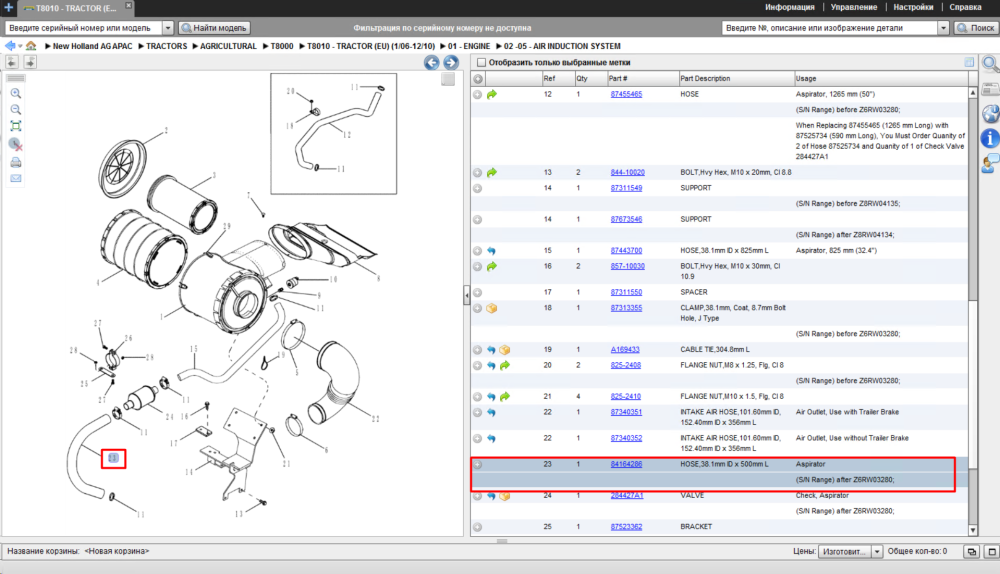Image resolution: width=1000 pixels, height=574 pixels.
Task: Open the Информация menu
Action: point(790,8)
